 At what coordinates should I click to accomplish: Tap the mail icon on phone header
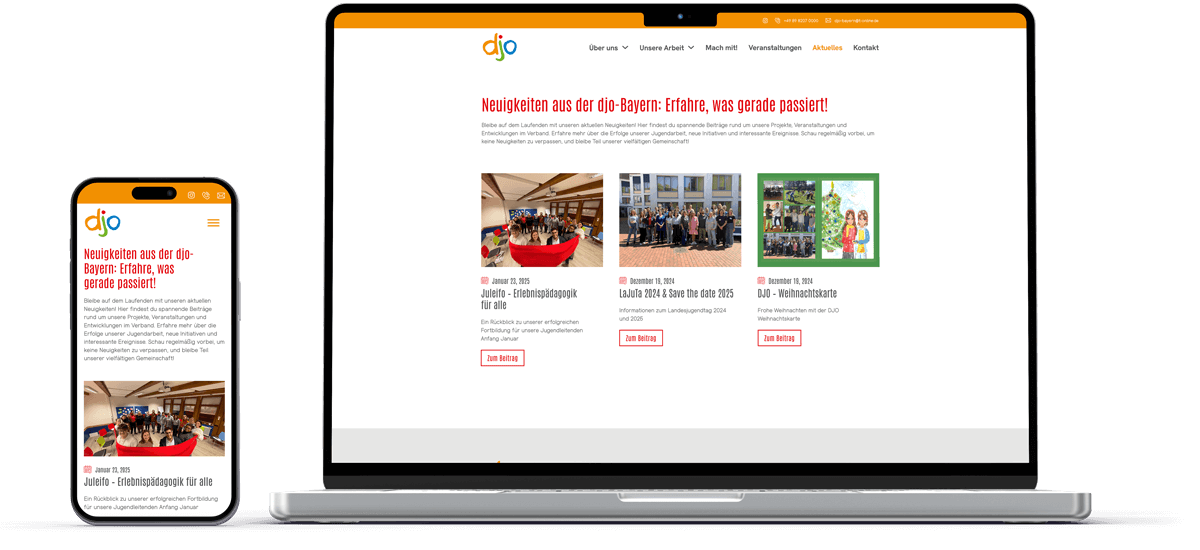[221, 196]
